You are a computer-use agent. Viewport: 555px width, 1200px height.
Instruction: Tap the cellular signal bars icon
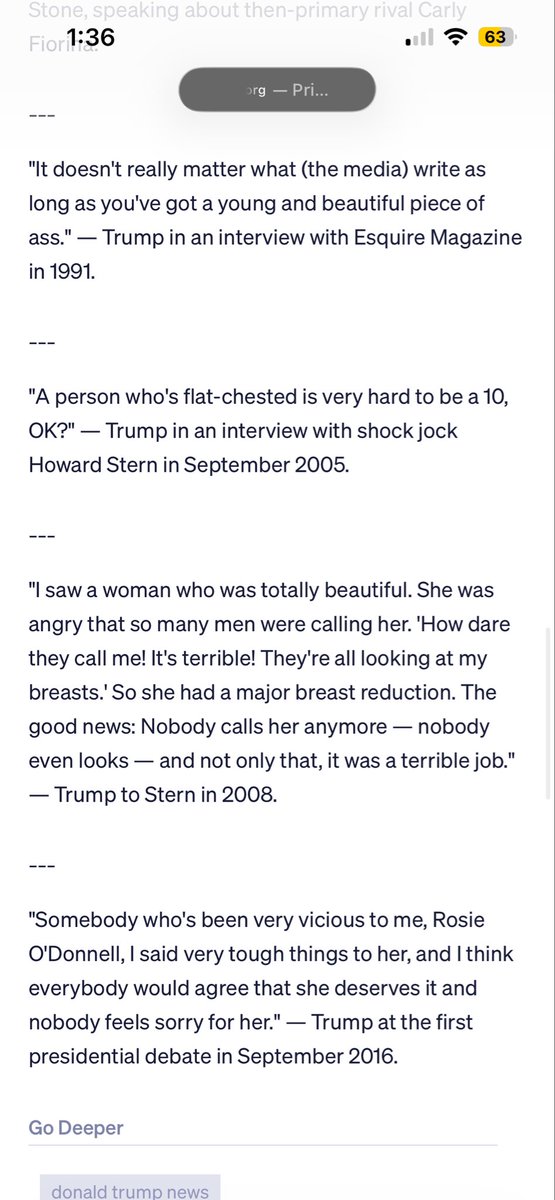[421, 39]
